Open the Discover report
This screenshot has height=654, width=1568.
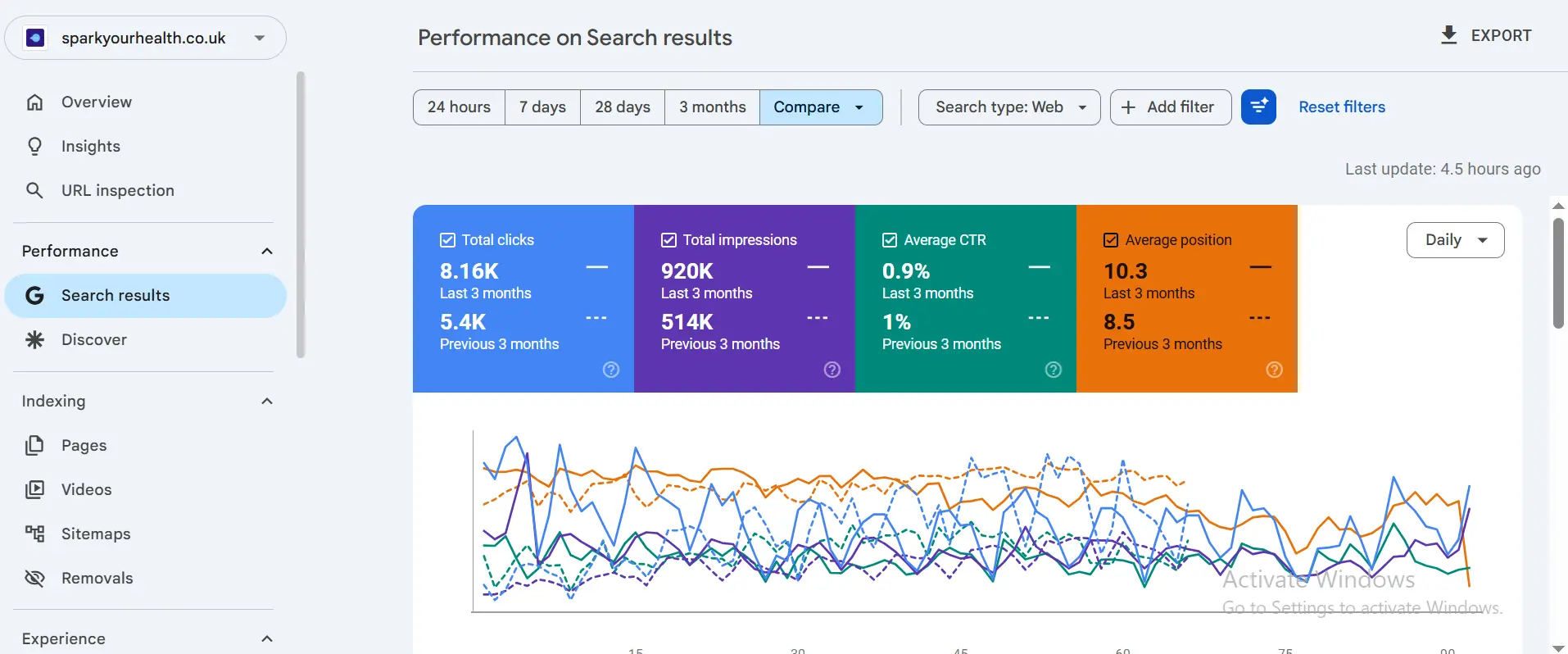pyautogui.click(x=146, y=340)
